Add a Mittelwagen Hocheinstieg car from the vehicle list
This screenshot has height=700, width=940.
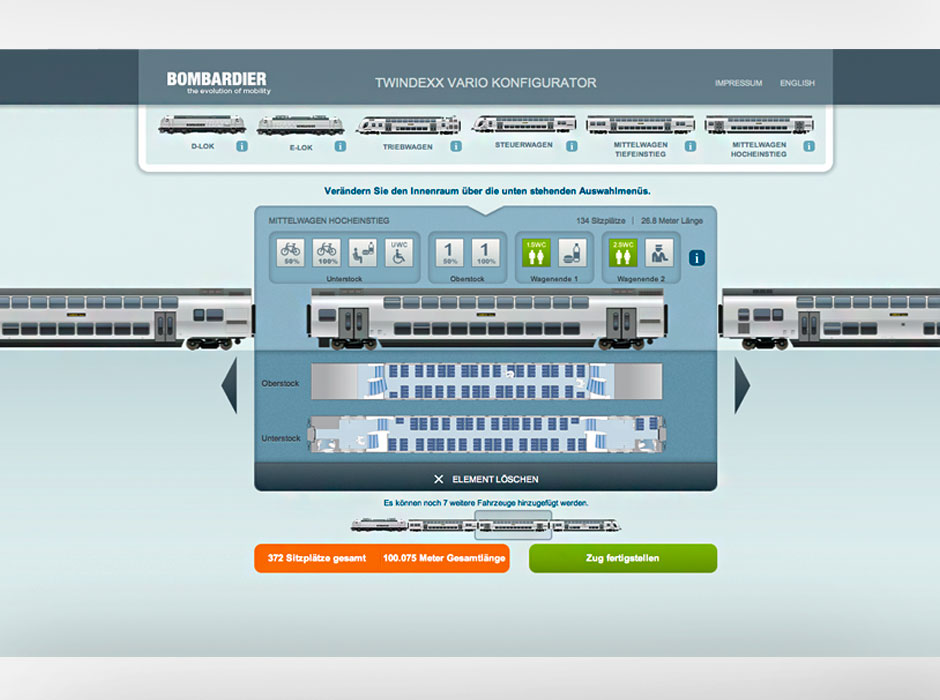point(759,125)
